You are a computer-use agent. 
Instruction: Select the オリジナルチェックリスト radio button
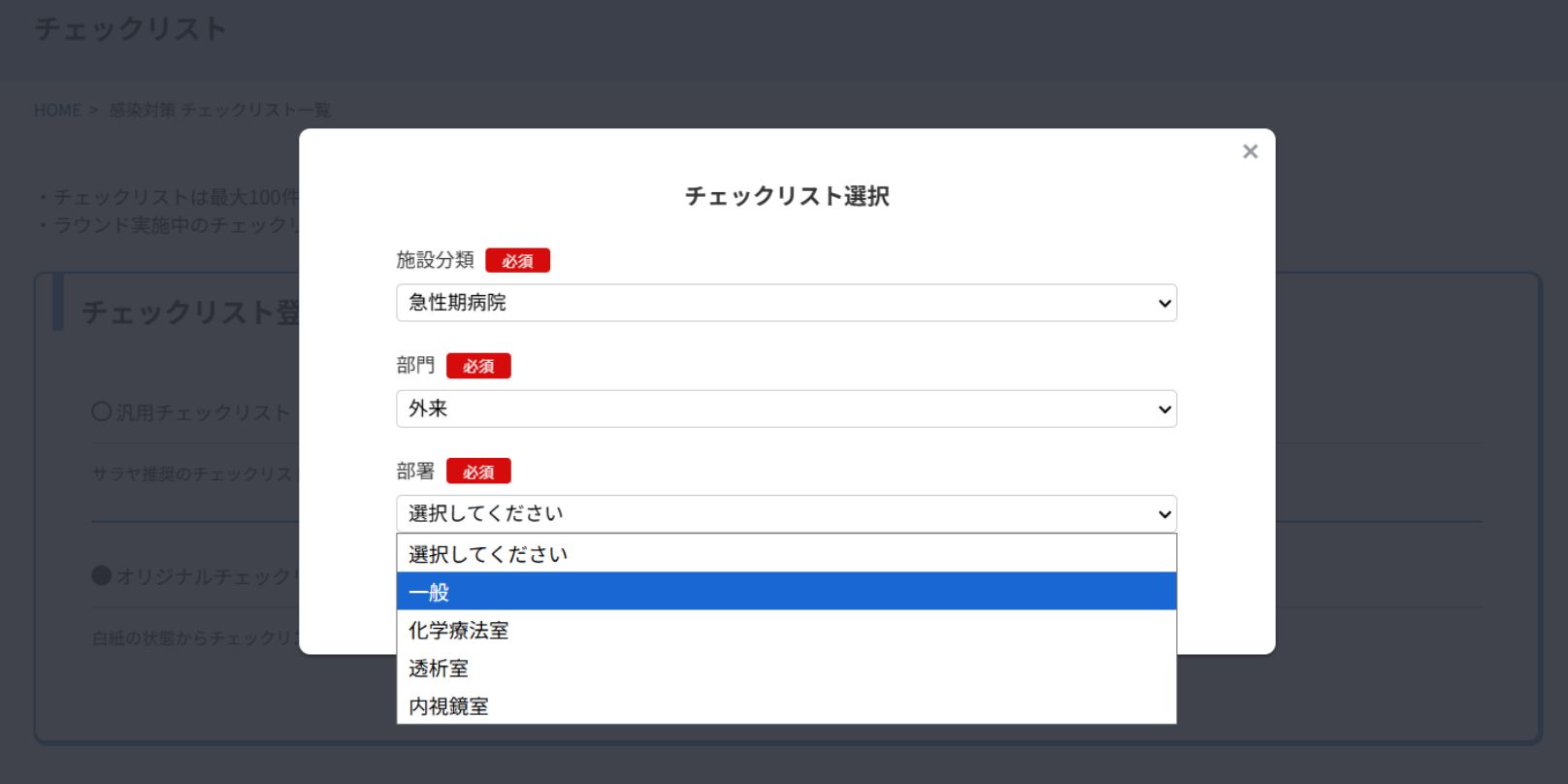(x=102, y=575)
